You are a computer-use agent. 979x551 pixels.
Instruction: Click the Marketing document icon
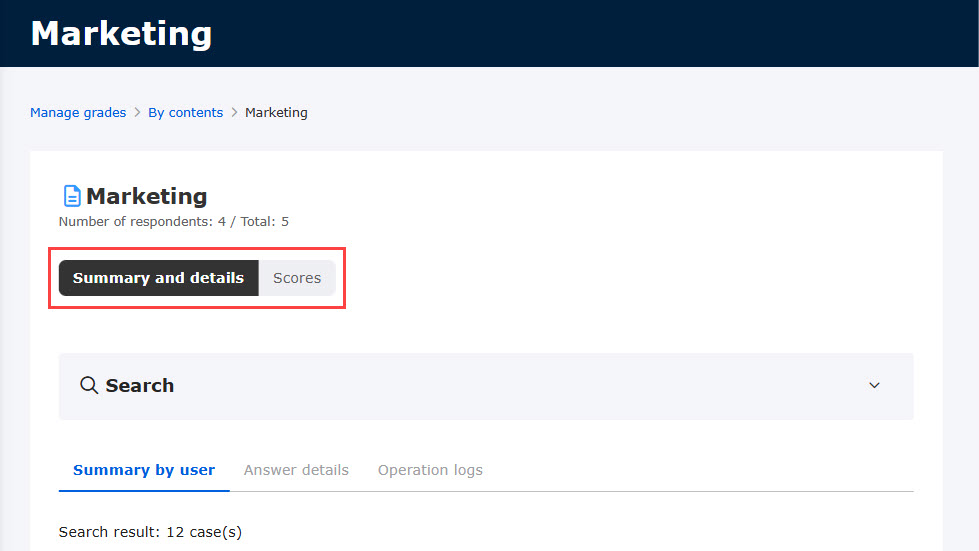click(72, 196)
